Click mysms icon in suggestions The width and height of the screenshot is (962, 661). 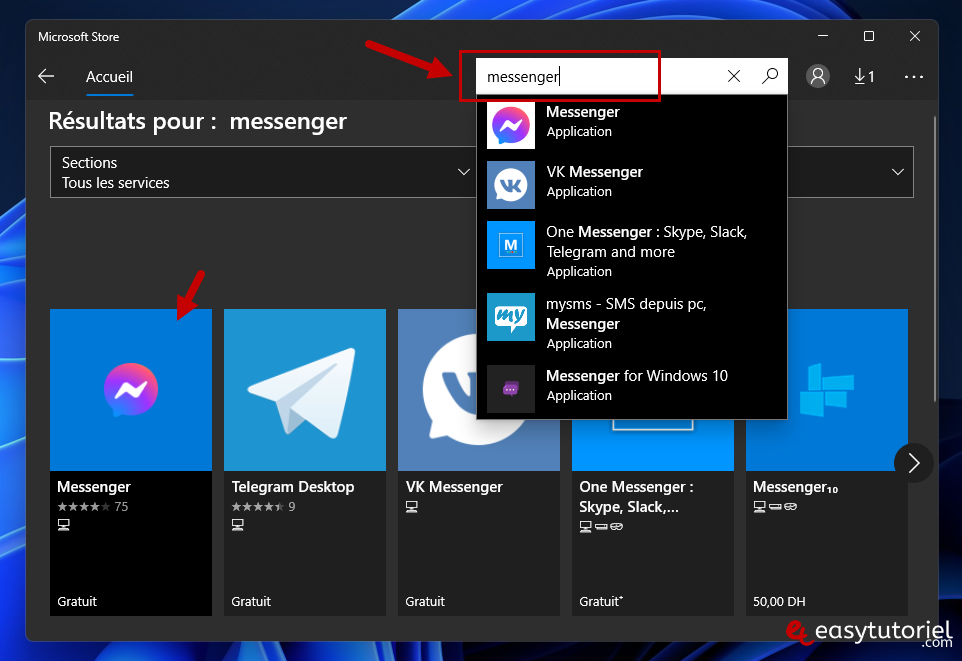511,317
